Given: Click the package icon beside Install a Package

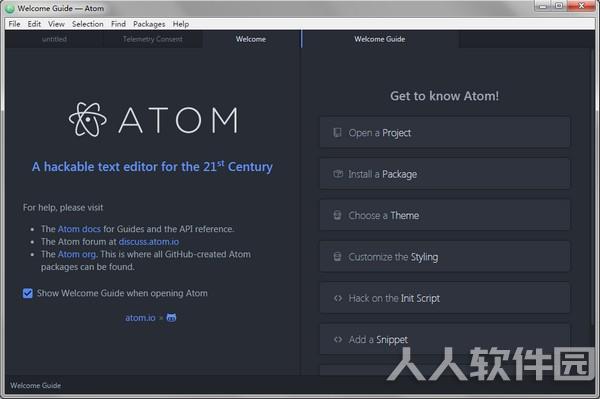Looking at the screenshot, I should pos(338,174).
